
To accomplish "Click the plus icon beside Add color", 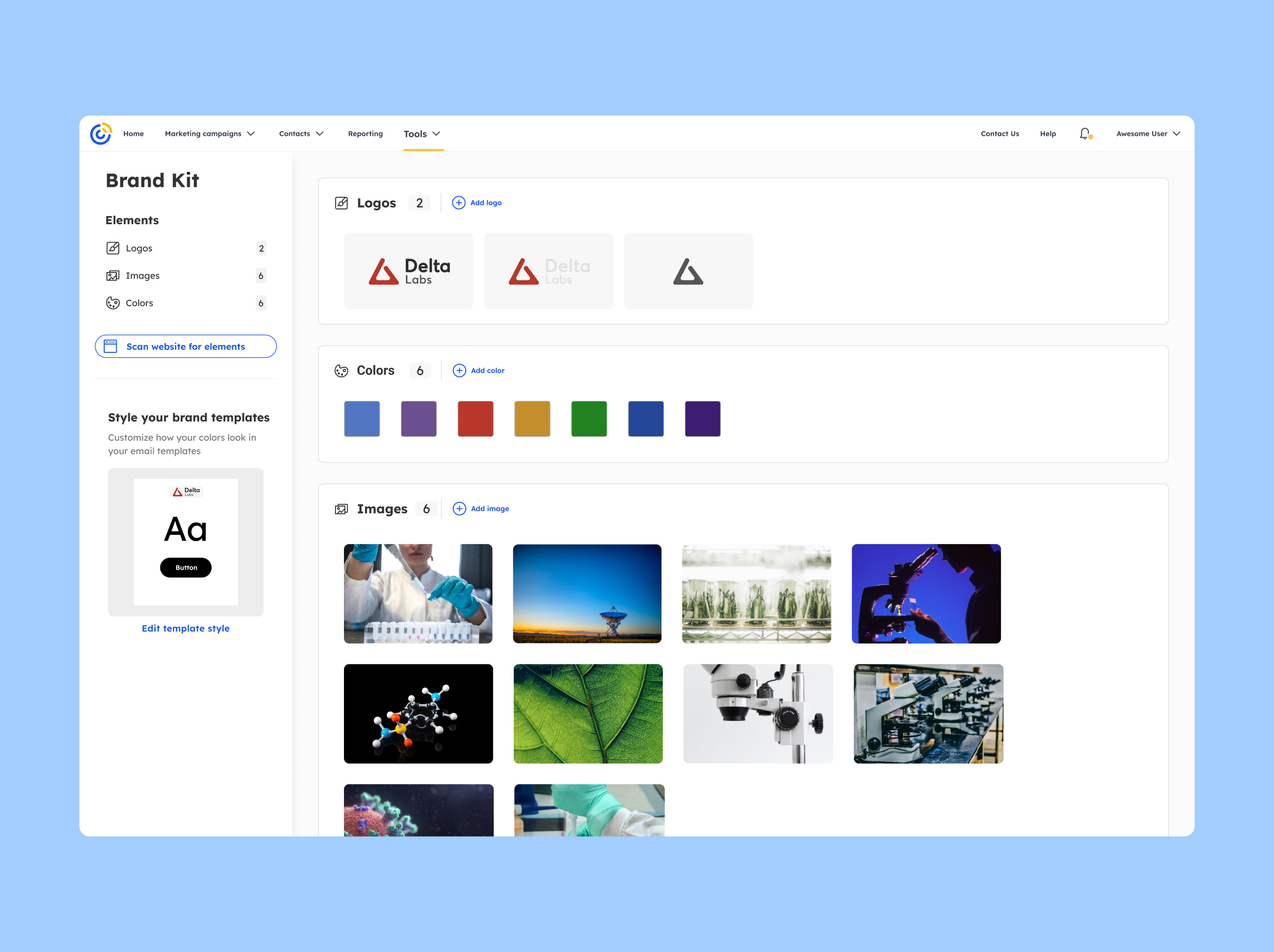I will [459, 370].
